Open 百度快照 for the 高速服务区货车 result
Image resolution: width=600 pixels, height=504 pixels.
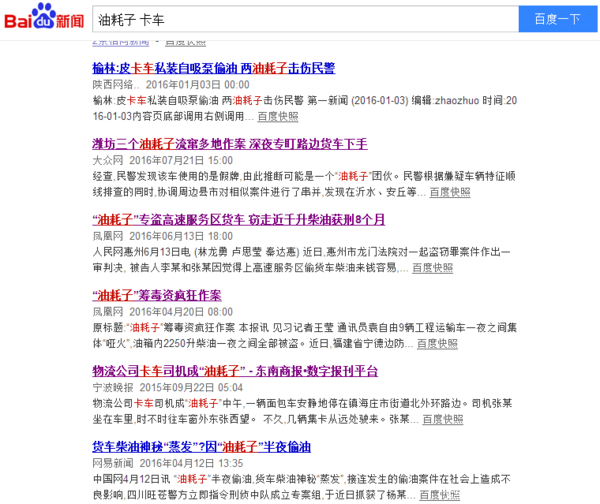click(x=433, y=267)
